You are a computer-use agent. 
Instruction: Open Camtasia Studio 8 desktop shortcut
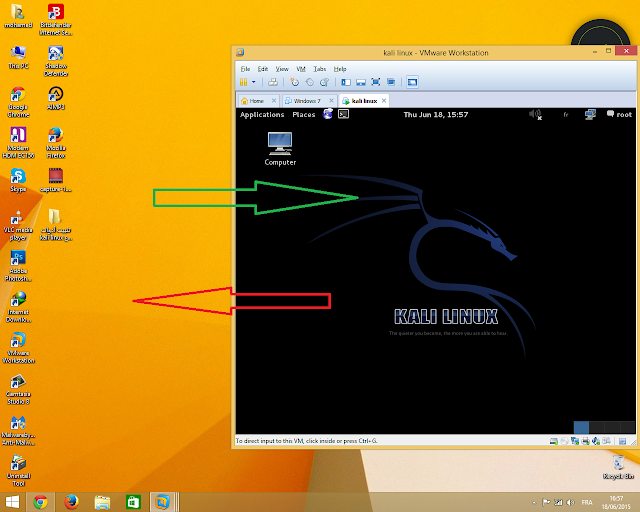pos(18,389)
